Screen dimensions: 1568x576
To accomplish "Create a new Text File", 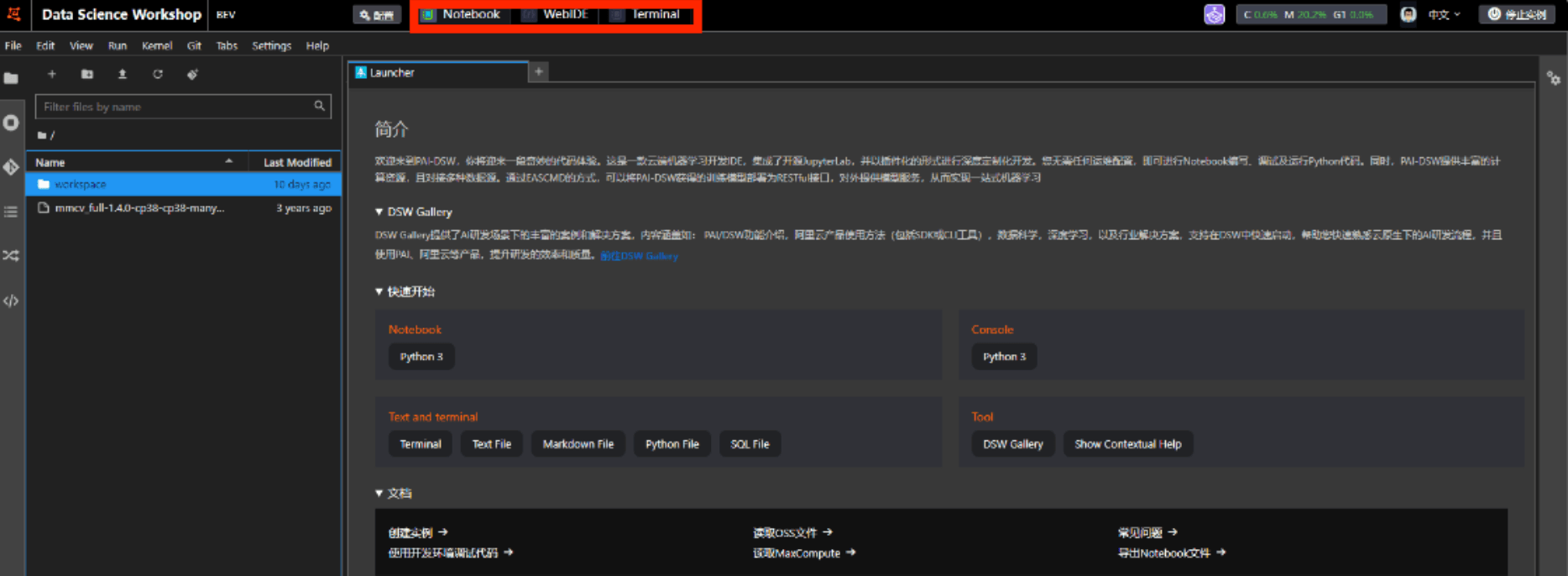I will [492, 444].
